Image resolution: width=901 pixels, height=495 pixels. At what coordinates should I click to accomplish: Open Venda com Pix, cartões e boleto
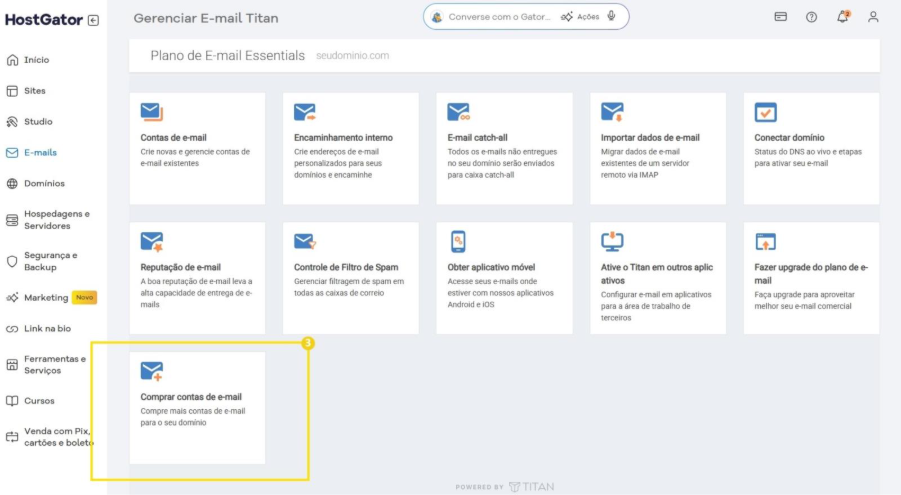coord(58,437)
